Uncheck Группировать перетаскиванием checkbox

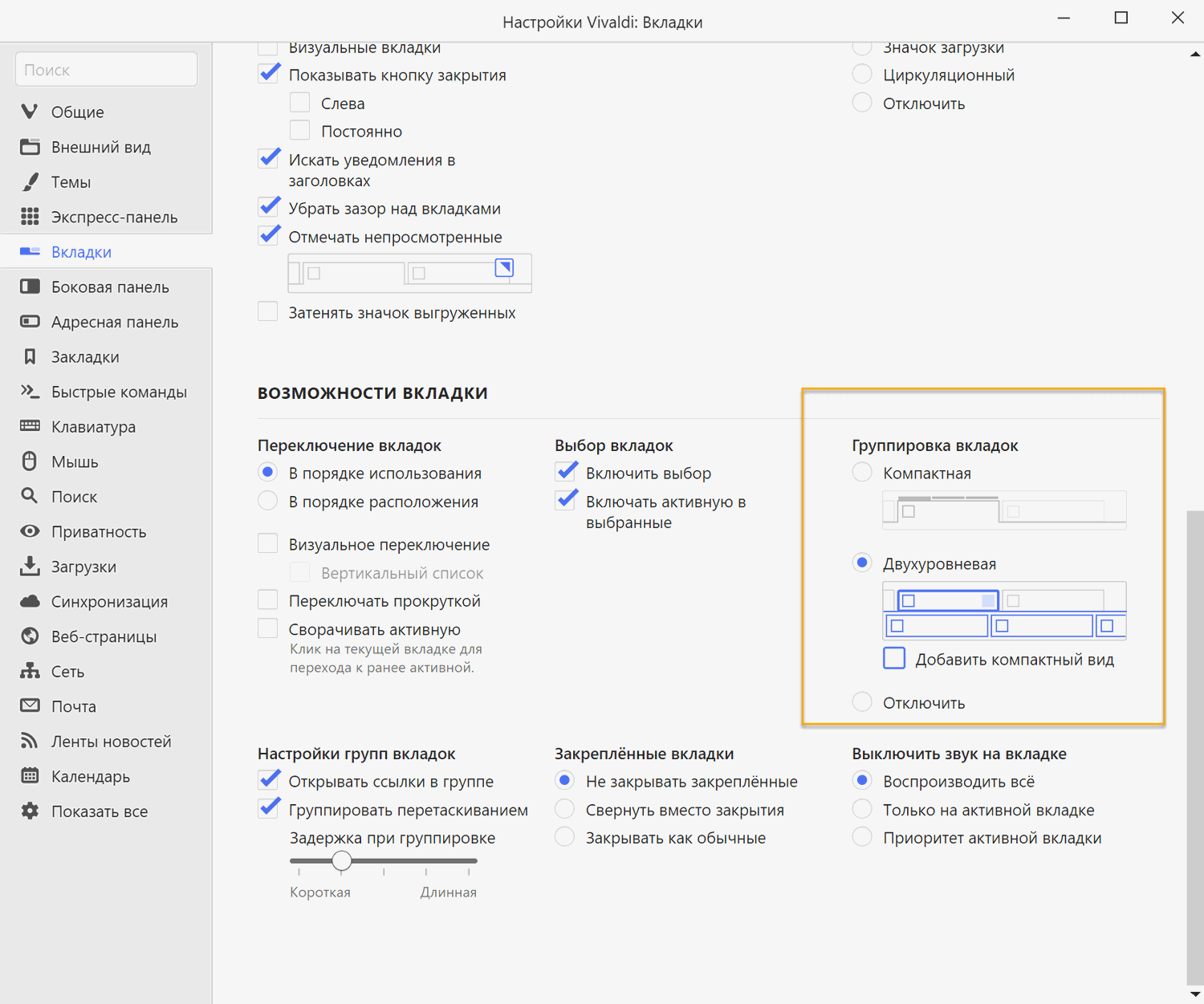(x=269, y=809)
